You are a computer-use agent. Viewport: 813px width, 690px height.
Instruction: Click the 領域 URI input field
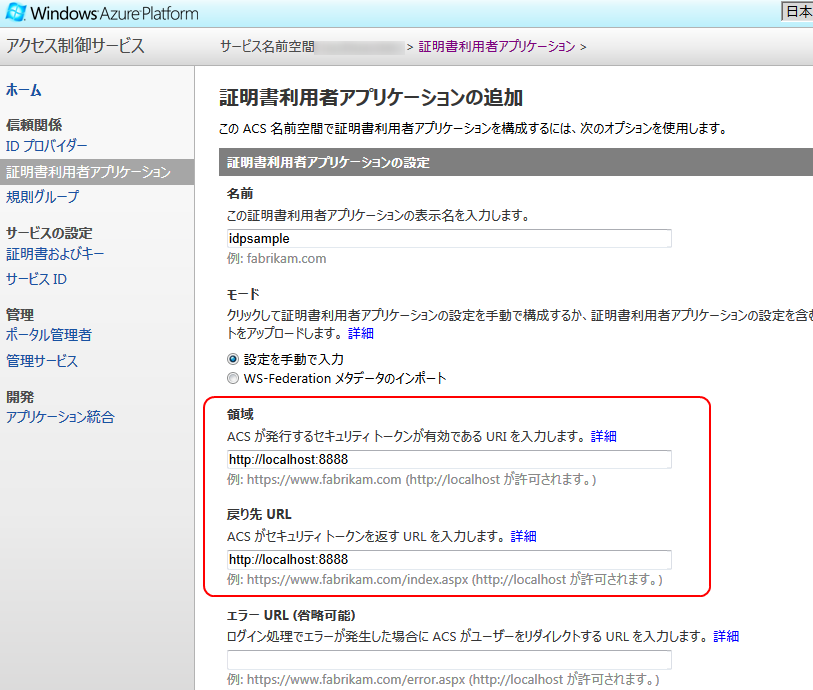(449, 460)
